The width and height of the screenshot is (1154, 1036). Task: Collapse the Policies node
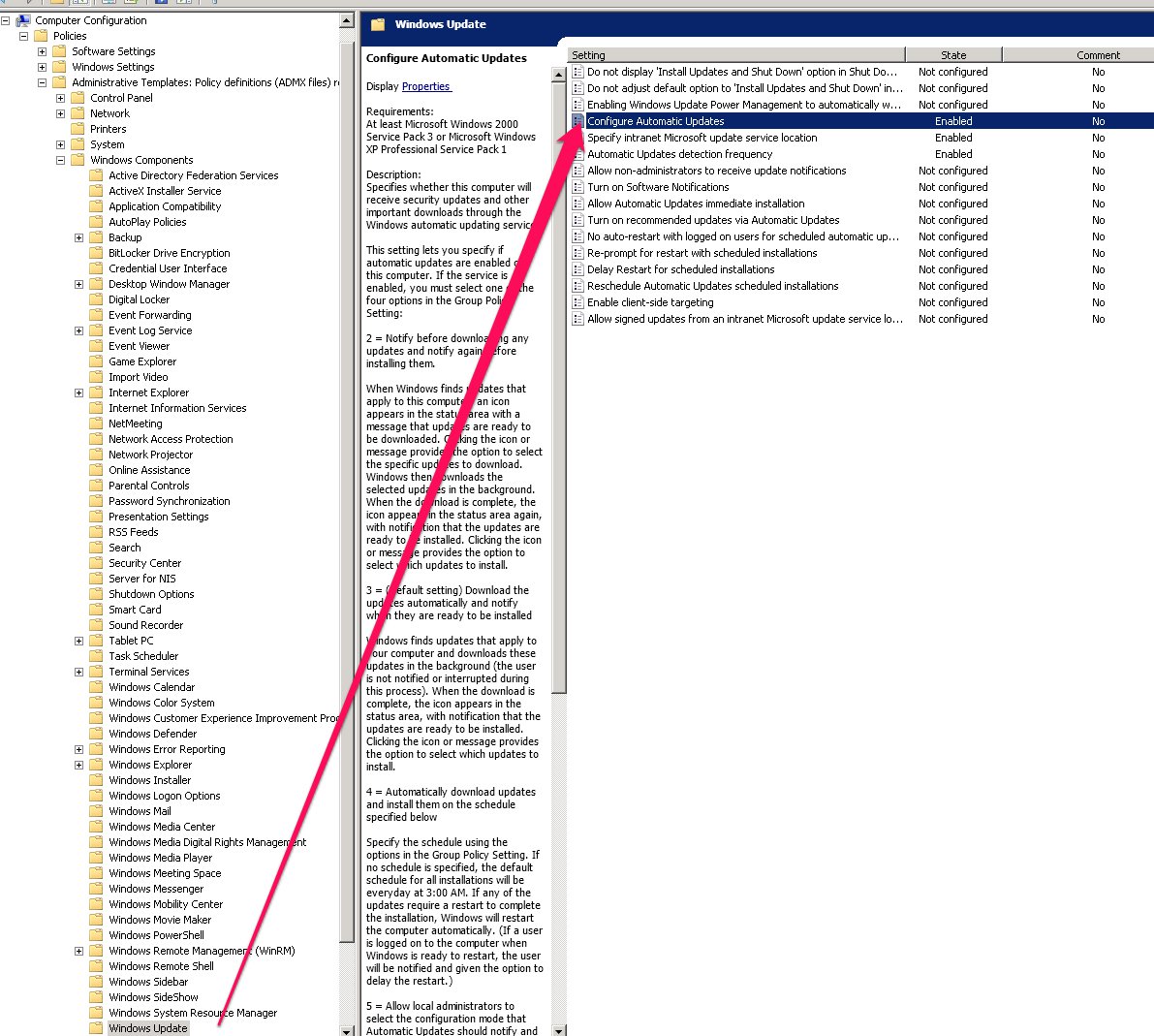click(23, 36)
